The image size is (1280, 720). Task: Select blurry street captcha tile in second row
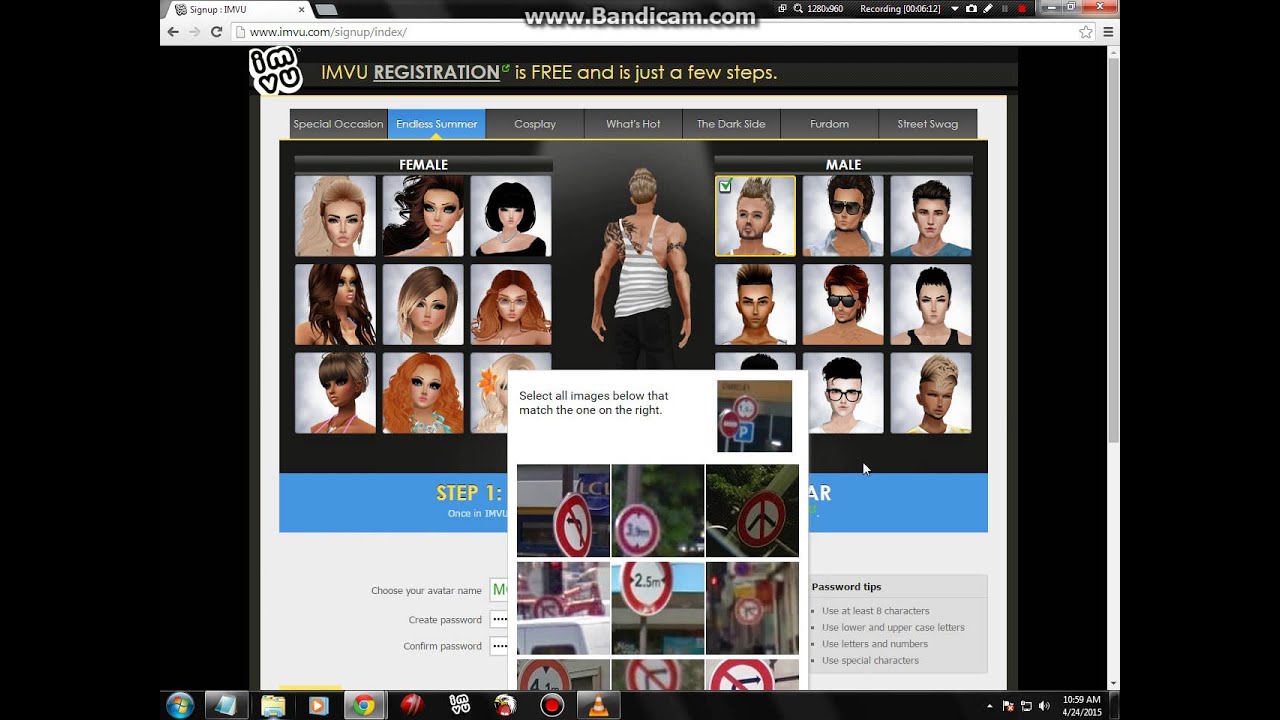click(x=752, y=608)
